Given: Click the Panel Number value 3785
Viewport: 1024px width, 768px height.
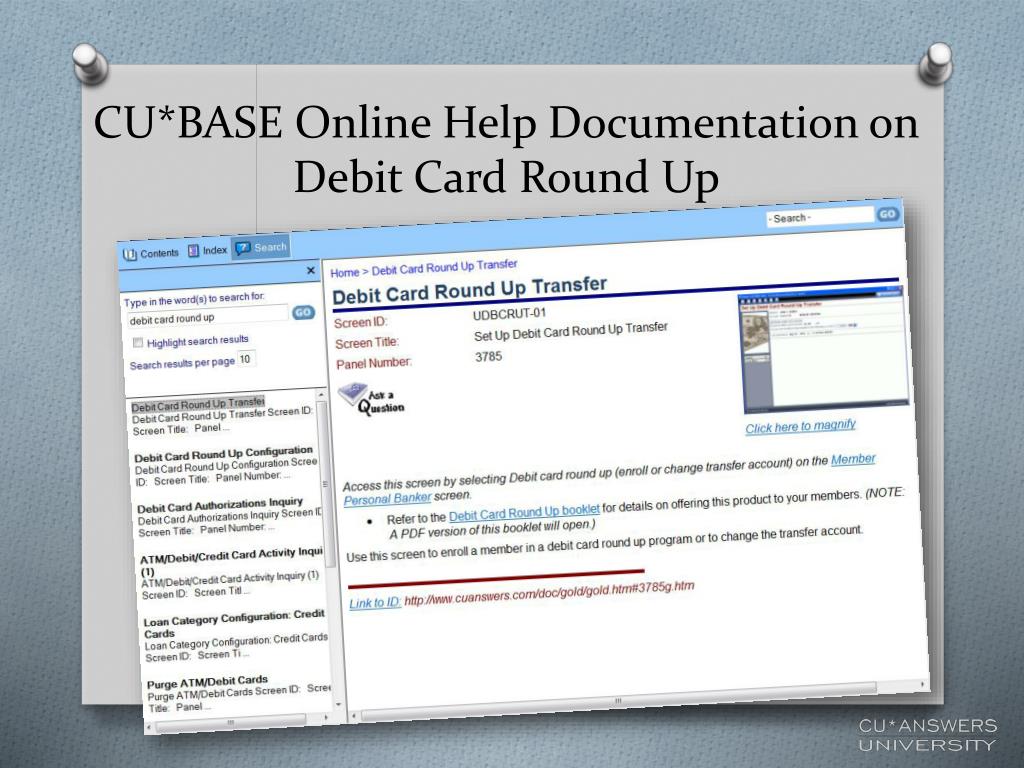Looking at the screenshot, I should 488,357.
